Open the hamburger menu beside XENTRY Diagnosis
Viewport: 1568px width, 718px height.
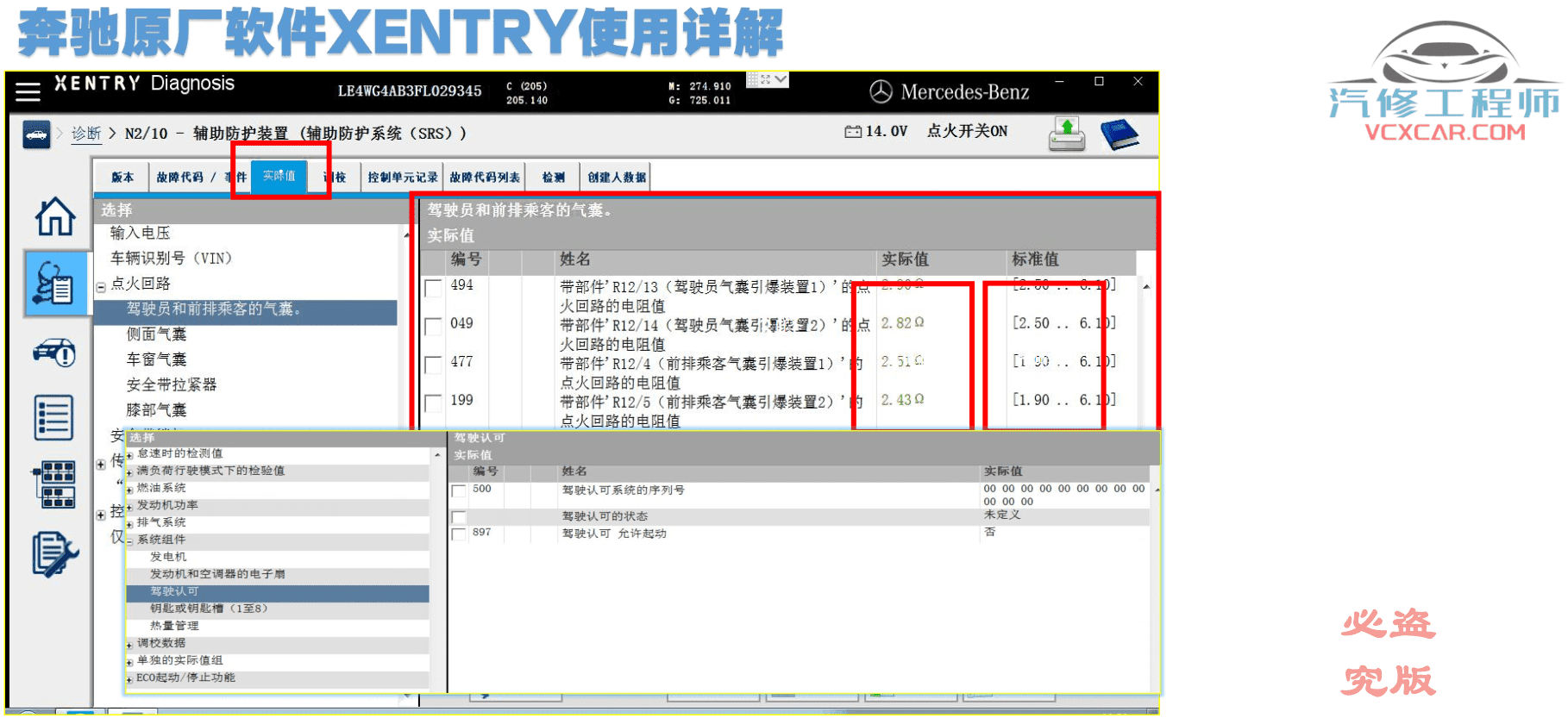pyautogui.click(x=28, y=91)
